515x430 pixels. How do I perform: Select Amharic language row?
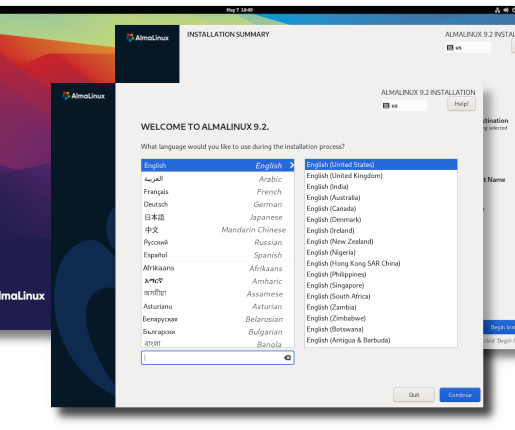(218, 281)
